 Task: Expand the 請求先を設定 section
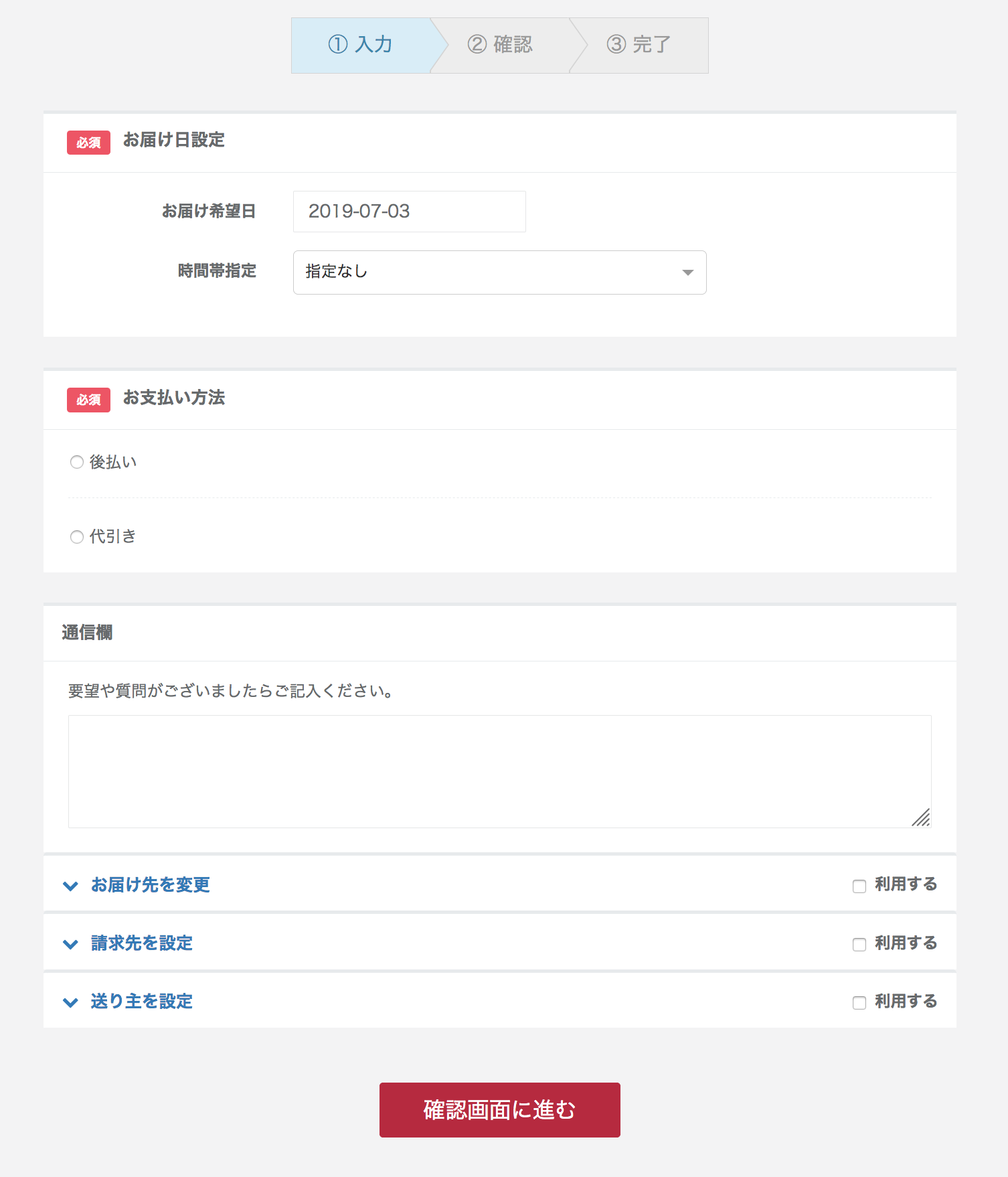click(x=142, y=943)
